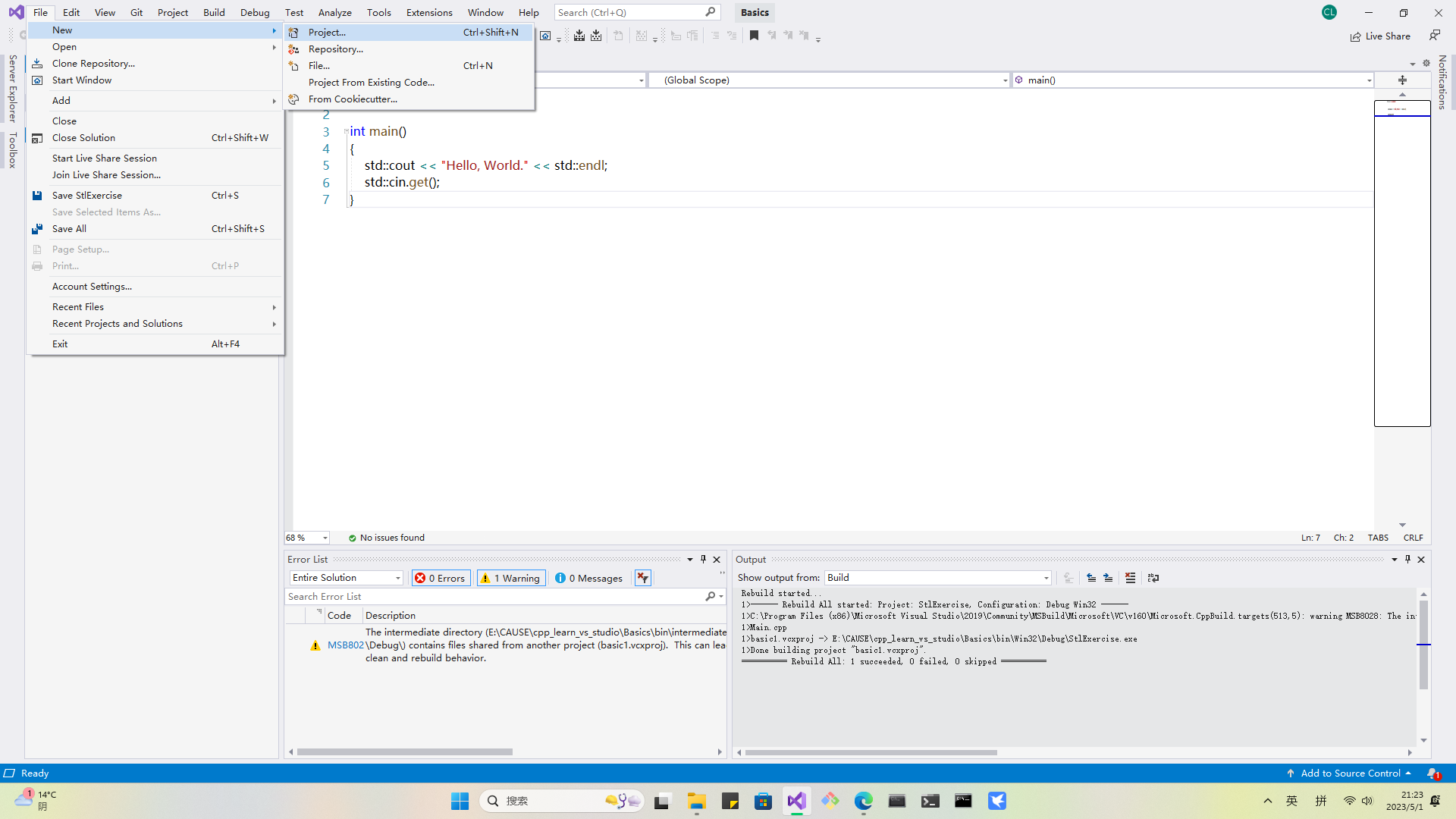The image size is (1456, 819).
Task: Open the Server Explorer side tab
Action: tap(12, 88)
